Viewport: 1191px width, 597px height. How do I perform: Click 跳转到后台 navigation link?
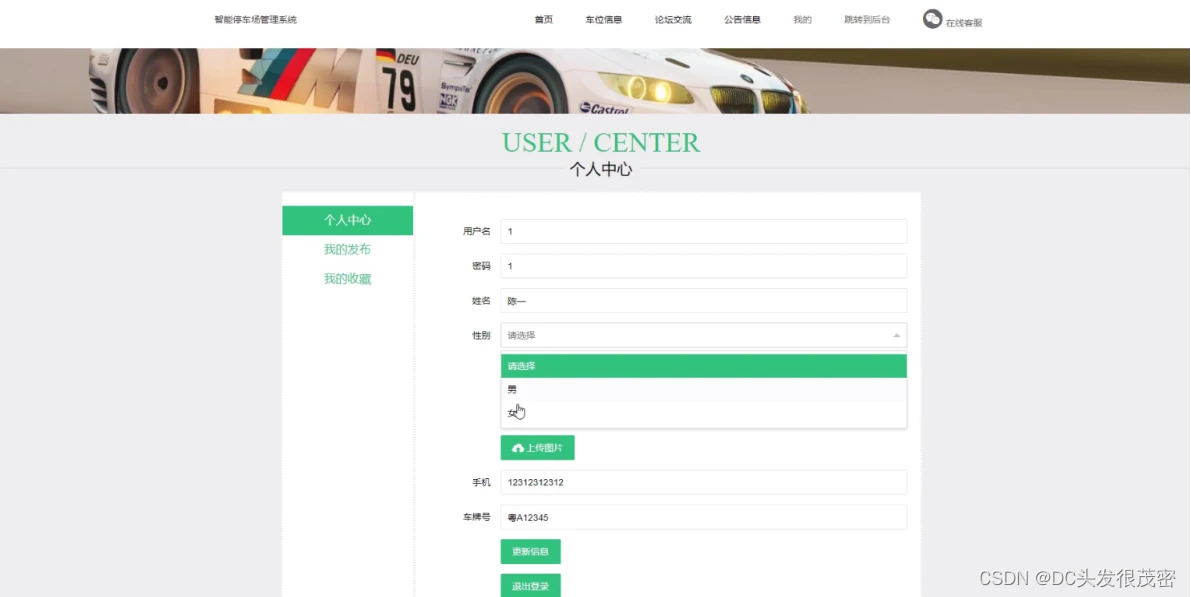tap(867, 20)
